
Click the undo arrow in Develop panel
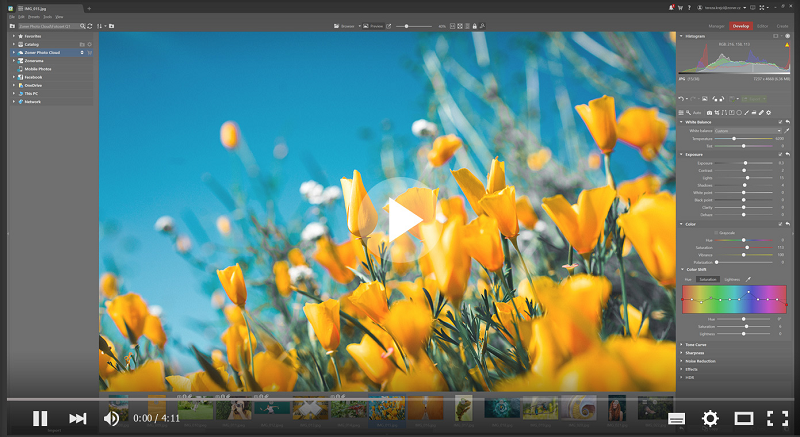pyautogui.click(x=681, y=99)
